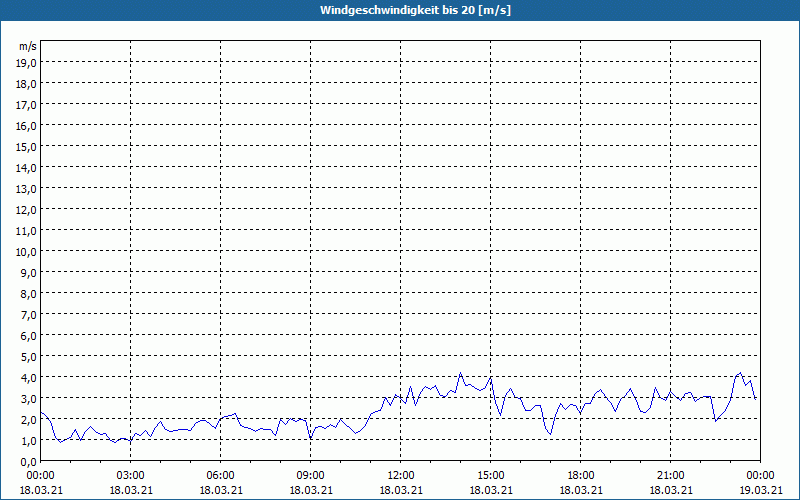Click the "m/s" unit label above the y-axis

pyautogui.click(x=28, y=46)
